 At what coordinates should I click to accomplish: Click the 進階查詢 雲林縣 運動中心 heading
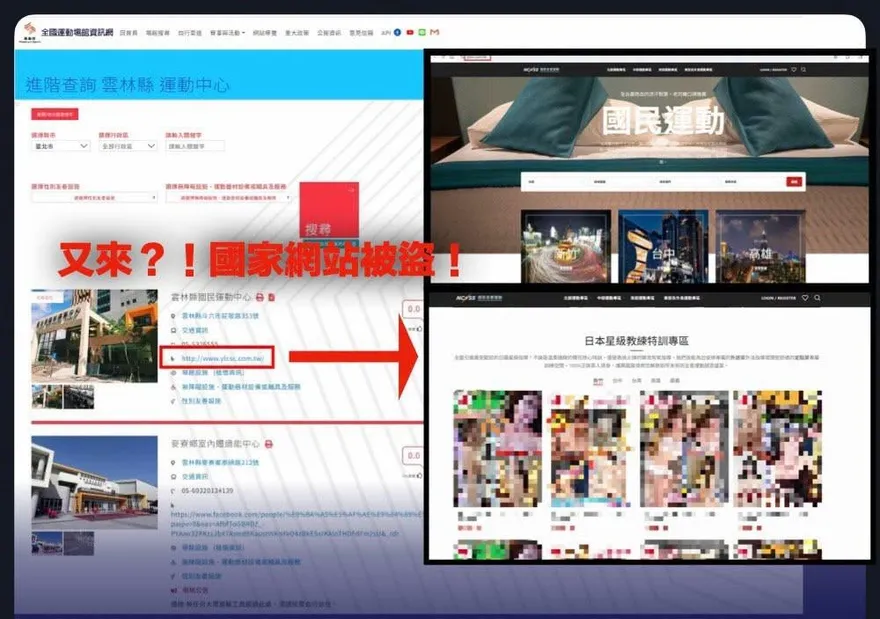[x=127, y=85]
